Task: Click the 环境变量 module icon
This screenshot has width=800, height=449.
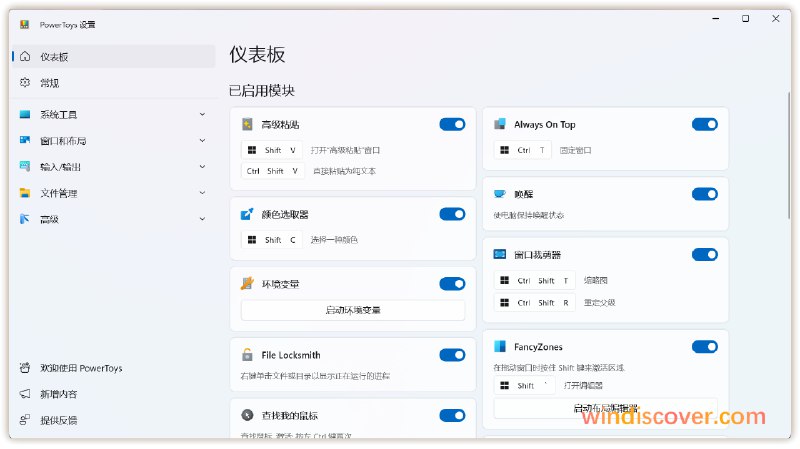Action: point(247,284)
